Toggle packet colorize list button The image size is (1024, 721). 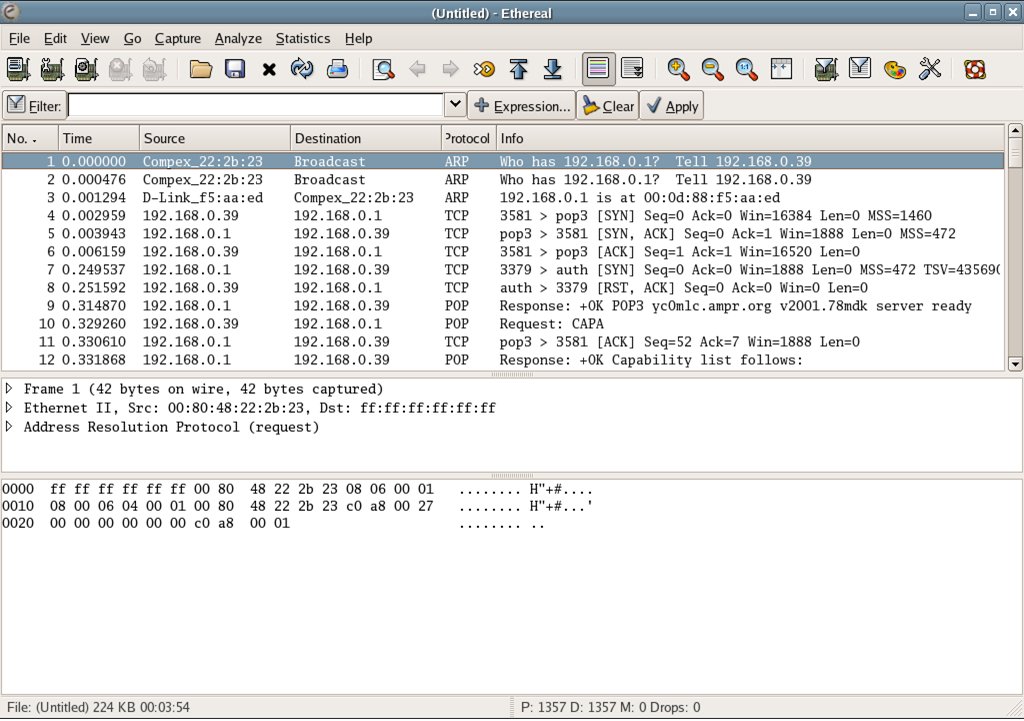[x=598, y=69]
